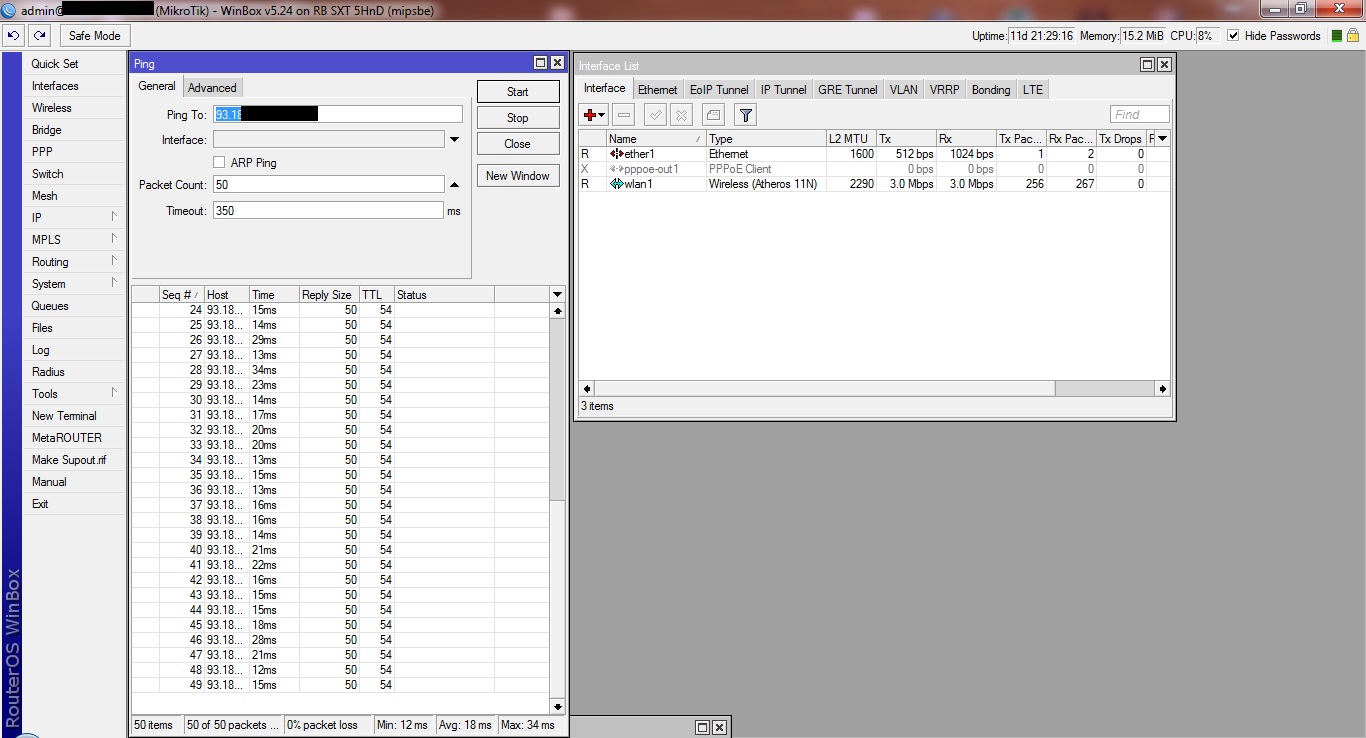Click the X disable interface icon
1366x738 pixels.
pyautogui.click(x=681, y=115)
